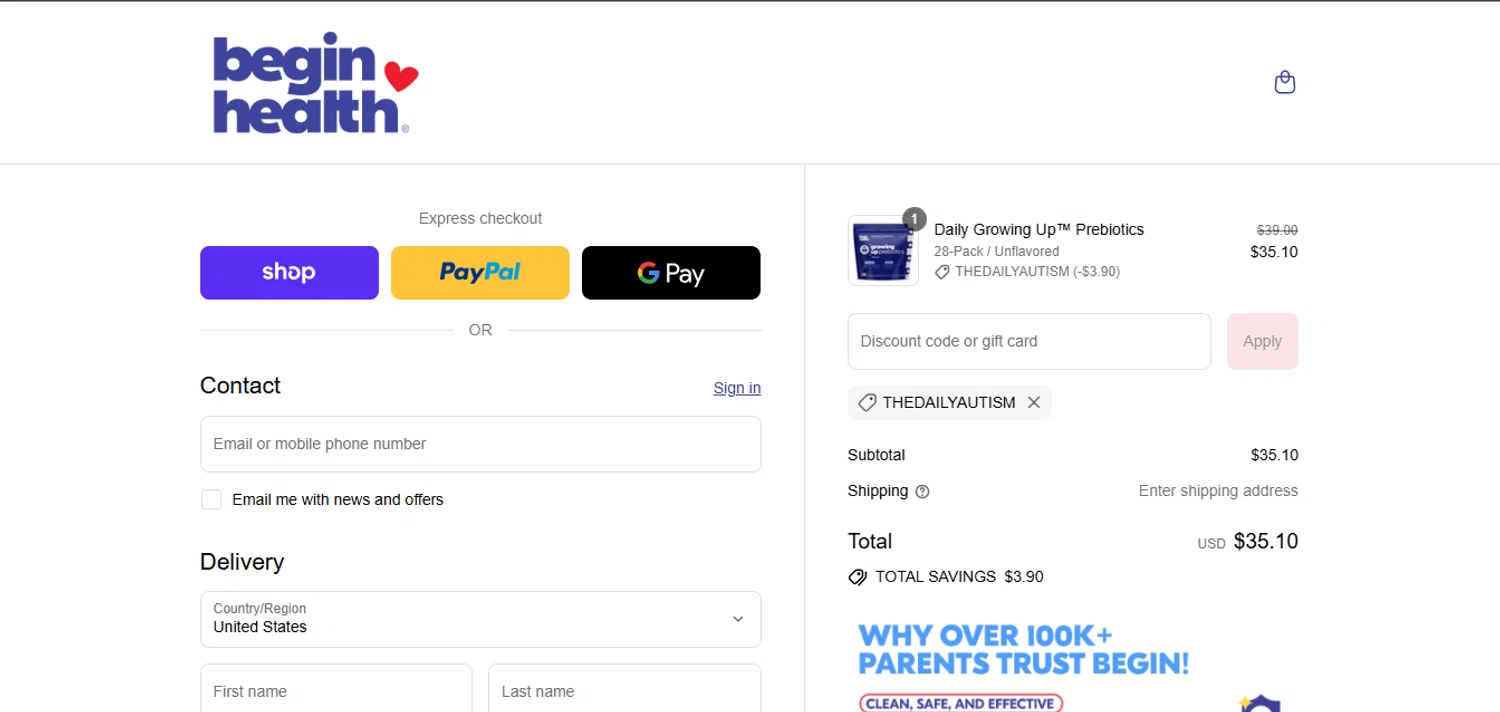Click the Subtotal label
This screenshot has width=1500, height=712.
pos(876,455)
